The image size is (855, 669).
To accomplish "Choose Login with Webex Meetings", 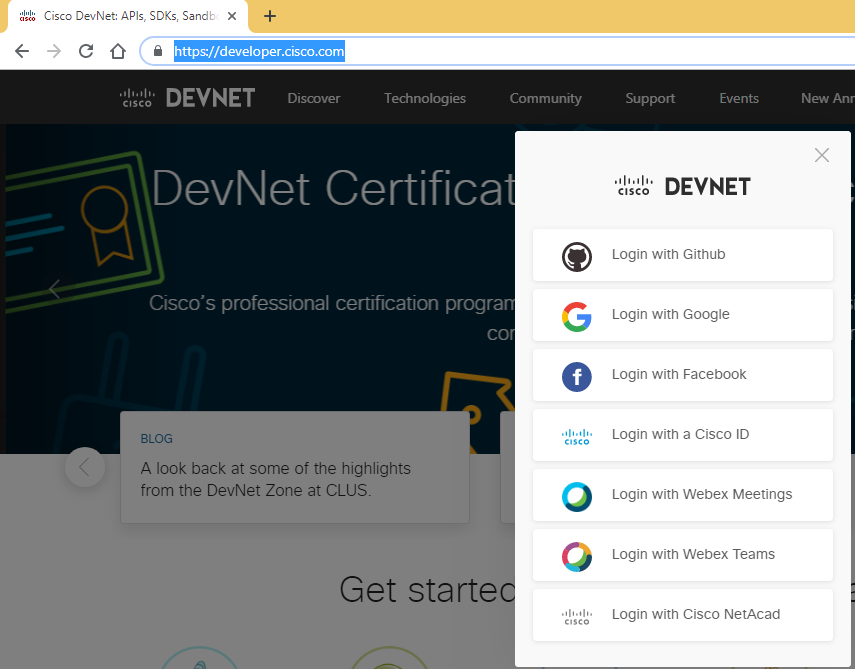I will (683, 495).
